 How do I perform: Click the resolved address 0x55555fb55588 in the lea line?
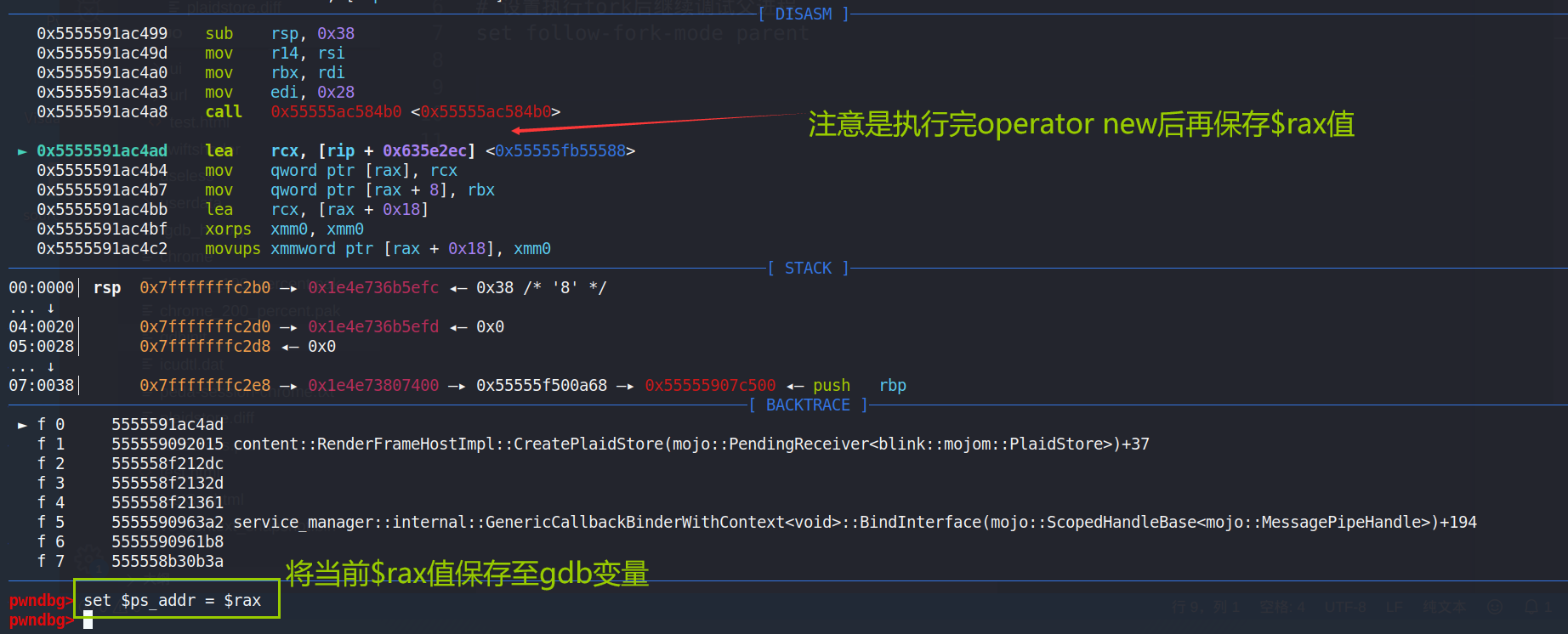pyautogui.click(x=560, y=151)
